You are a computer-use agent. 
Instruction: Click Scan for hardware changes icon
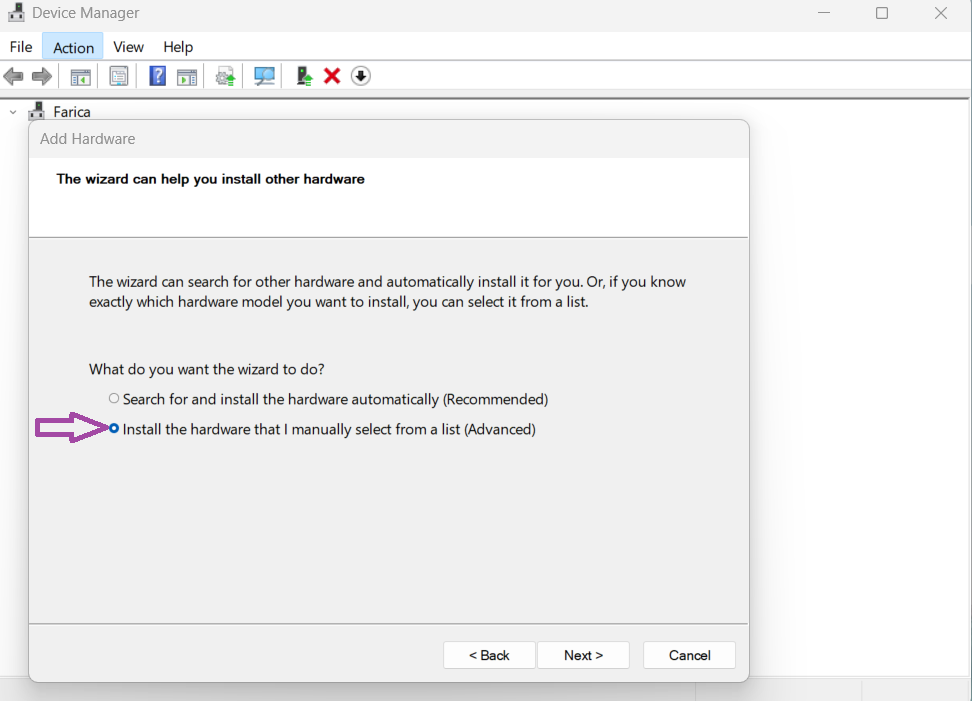click(265, 77)
